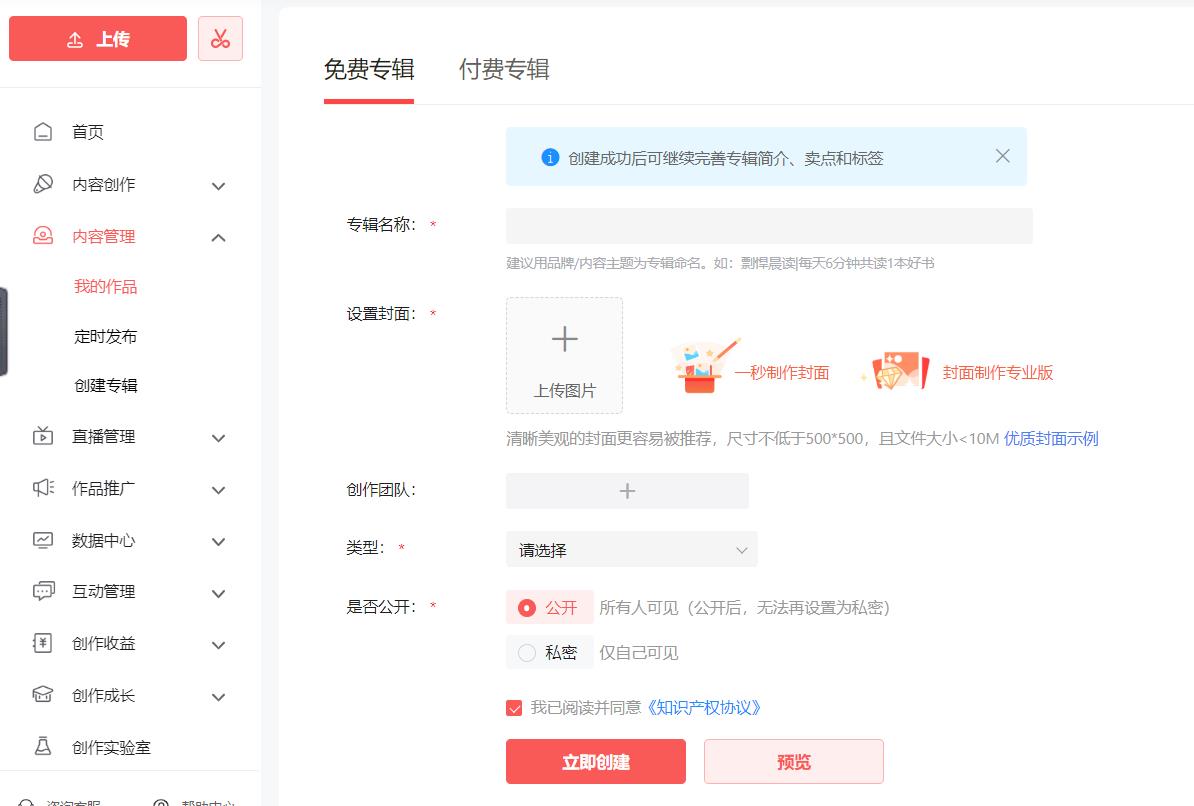Add a member with 创作团队 plus button

click(627, 491)
